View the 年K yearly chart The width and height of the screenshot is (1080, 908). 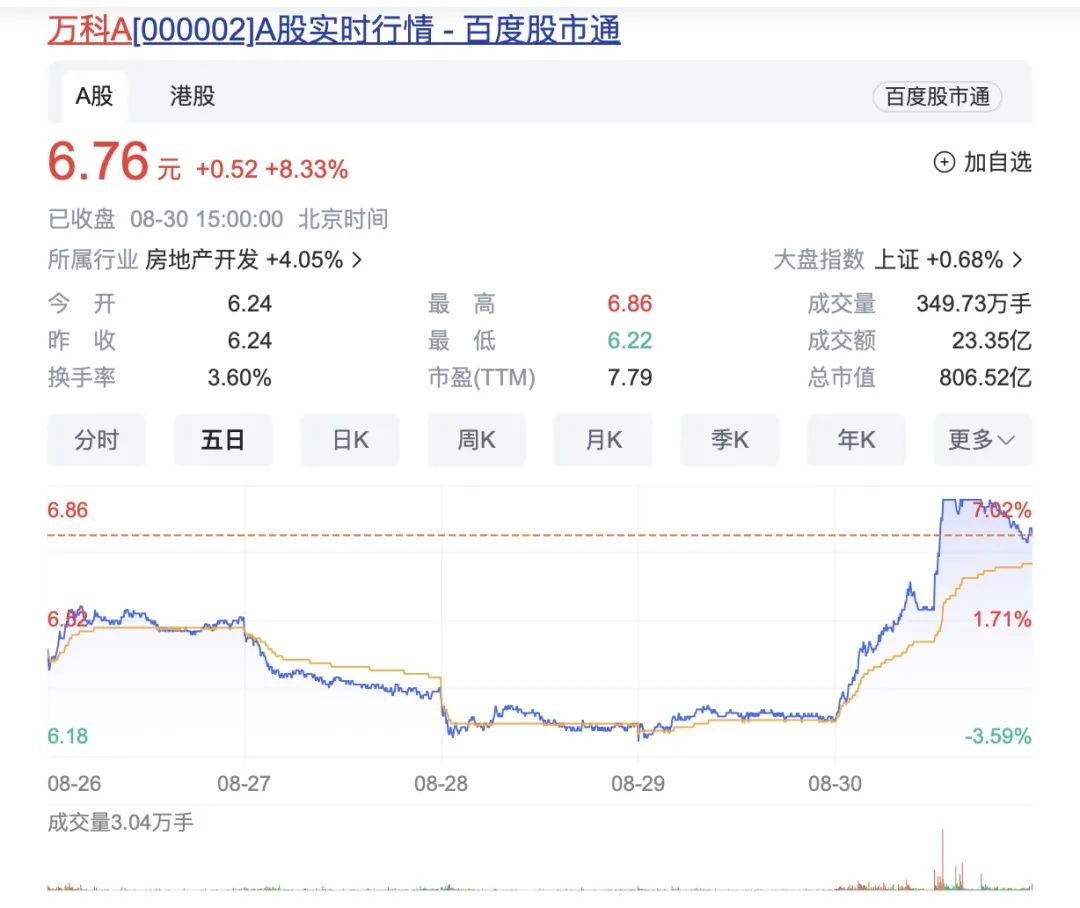[856, 440]
